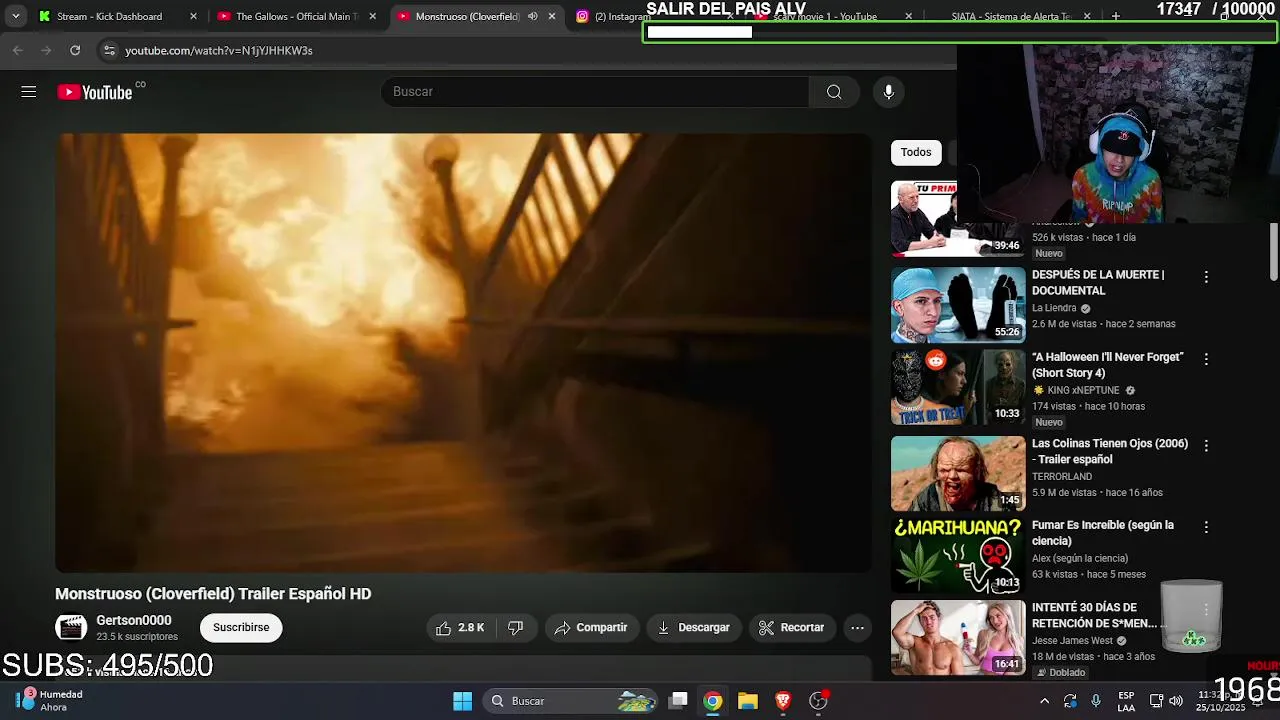Close the Monstruoso (Cloverfield) tab
Screen dimensions: 1280x720
click(551, 16)
